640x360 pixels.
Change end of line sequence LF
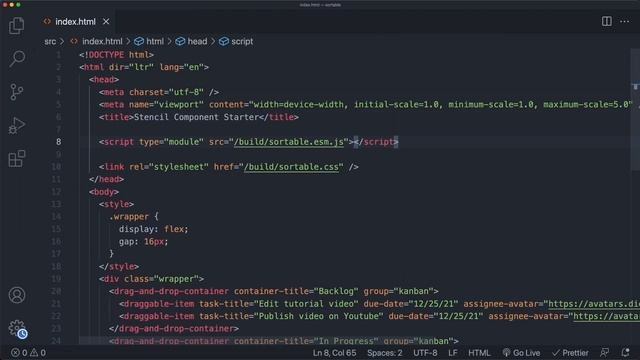[453, 353]
